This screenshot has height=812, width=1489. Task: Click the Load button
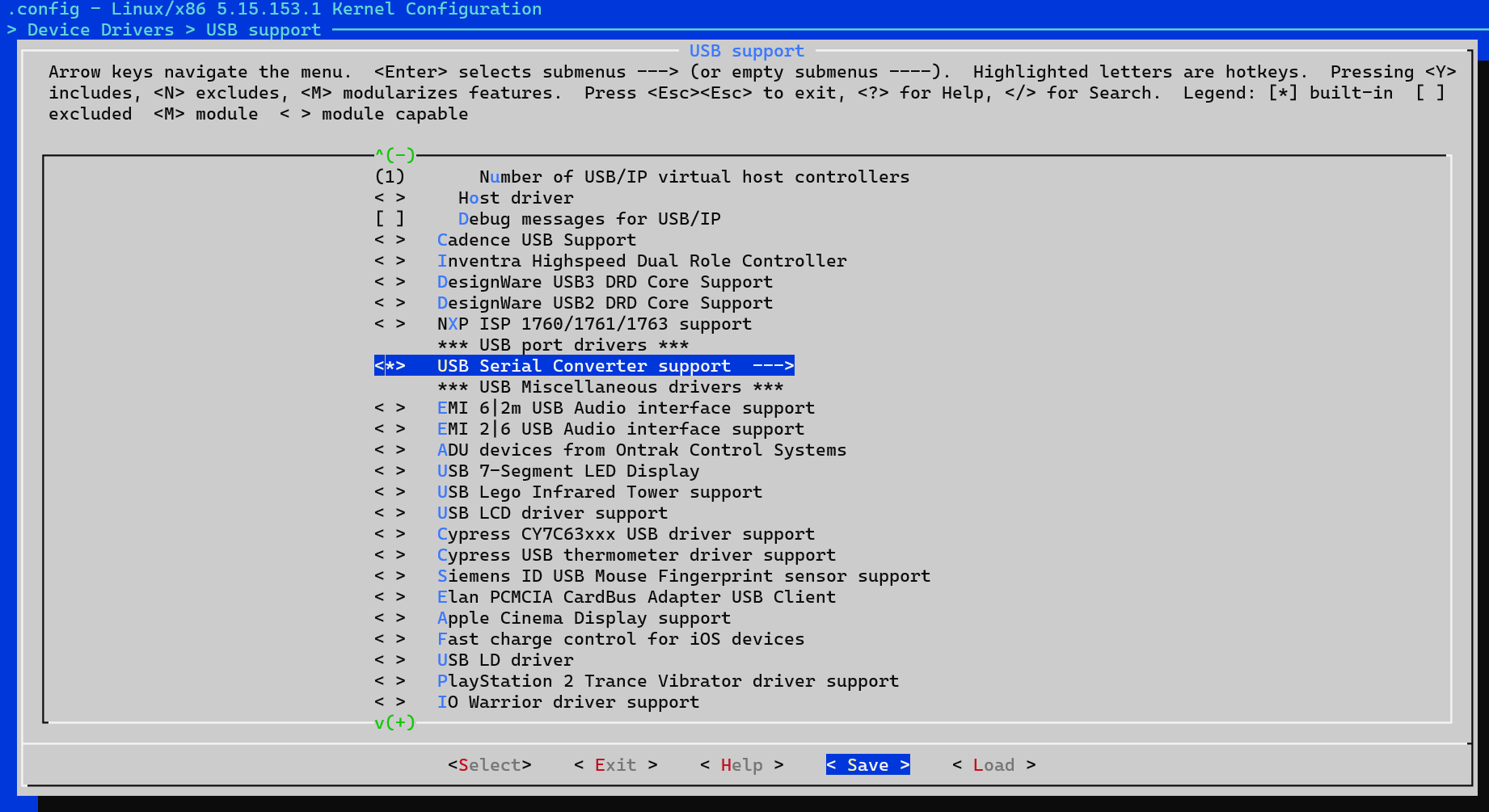point(993,764)
